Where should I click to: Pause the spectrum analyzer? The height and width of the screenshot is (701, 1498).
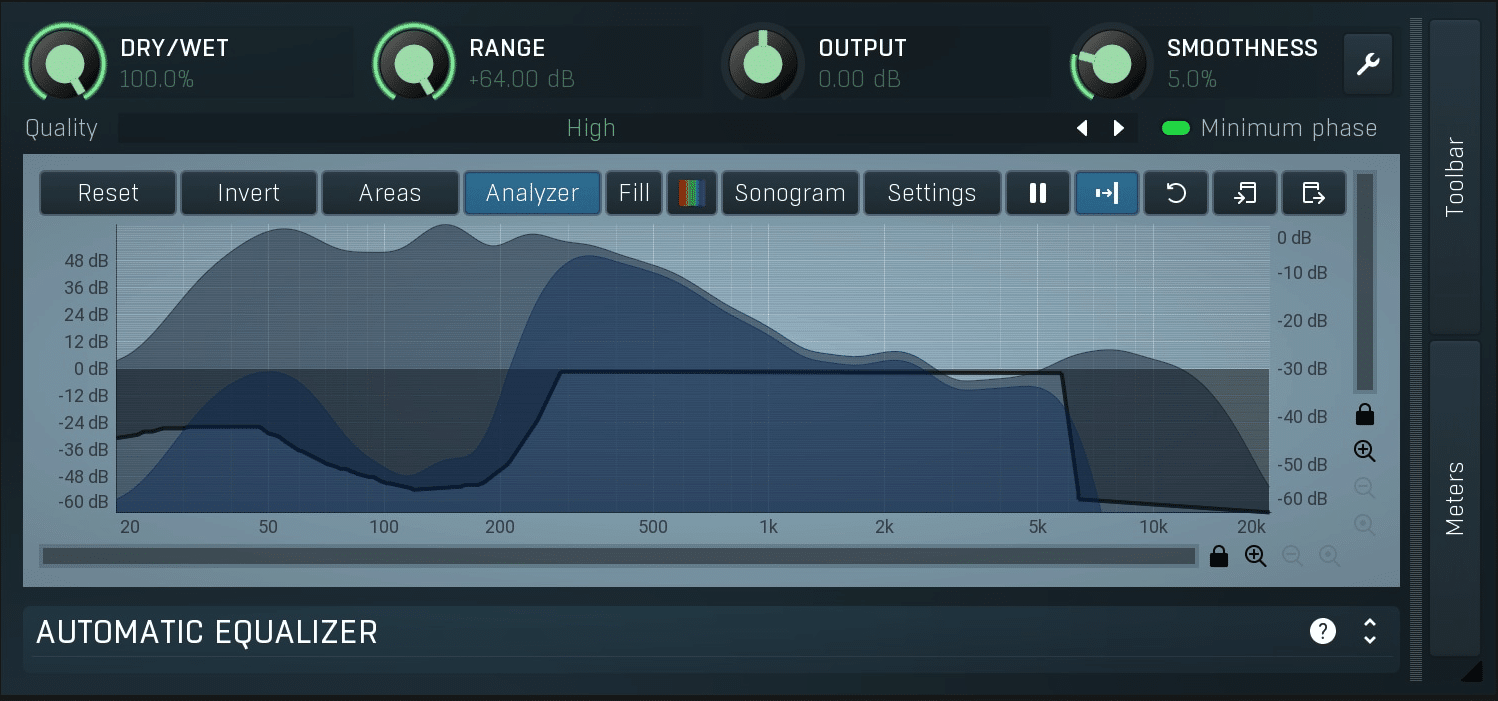tap(1038, 192)
